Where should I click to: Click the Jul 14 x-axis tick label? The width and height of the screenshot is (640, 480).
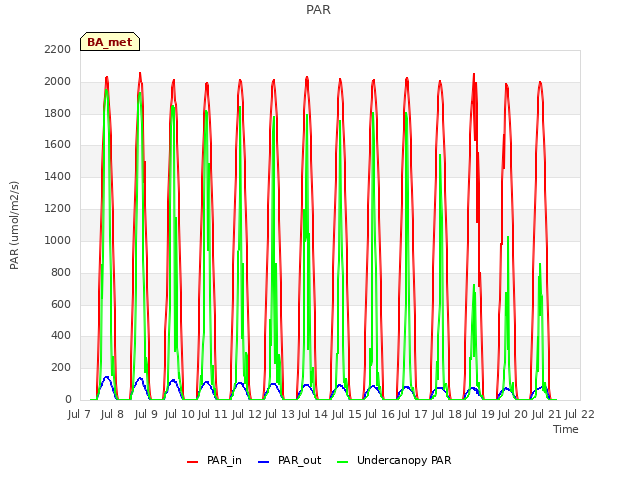313,414
